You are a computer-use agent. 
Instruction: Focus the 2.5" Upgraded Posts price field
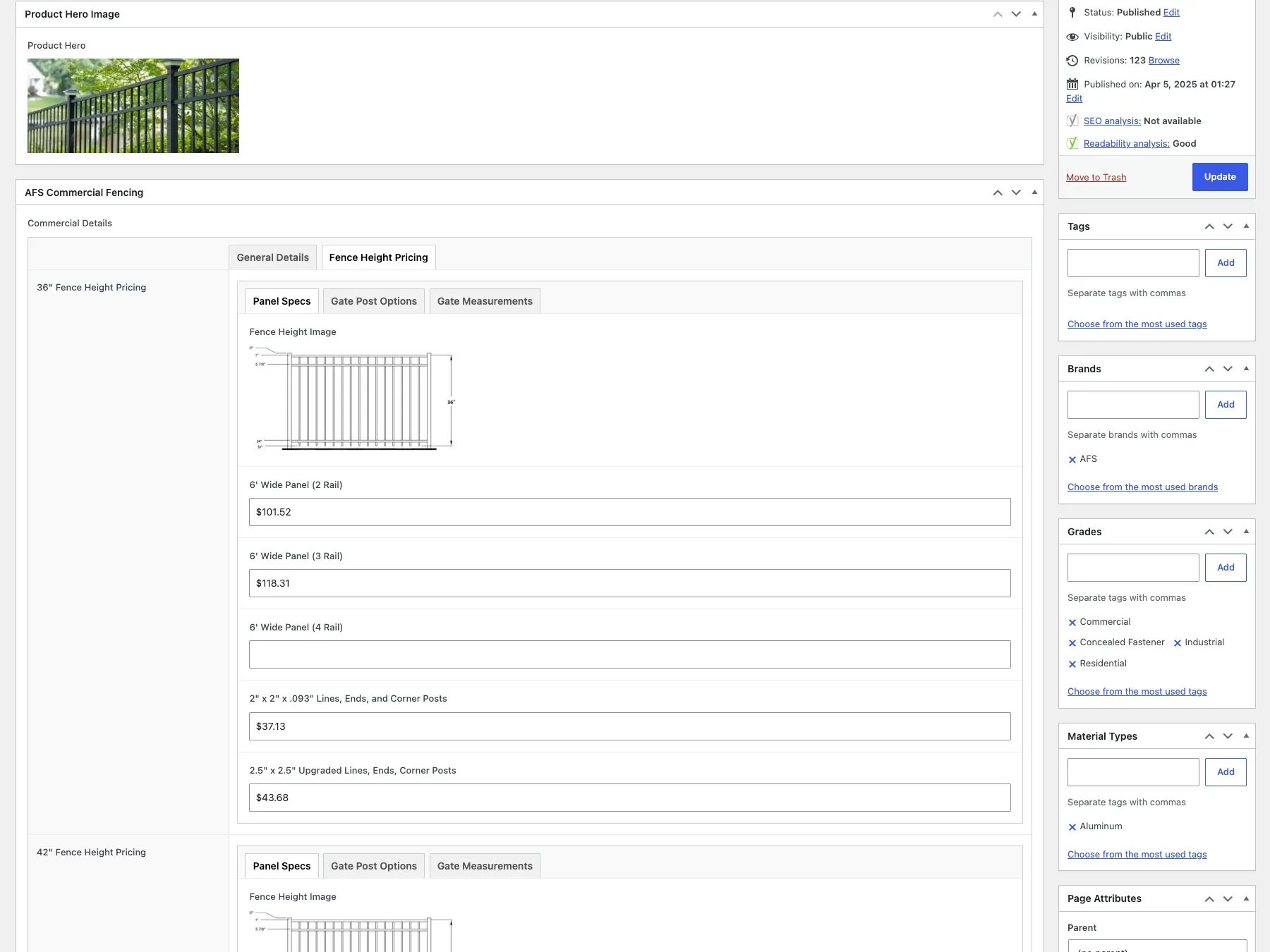tap(629, 798)
